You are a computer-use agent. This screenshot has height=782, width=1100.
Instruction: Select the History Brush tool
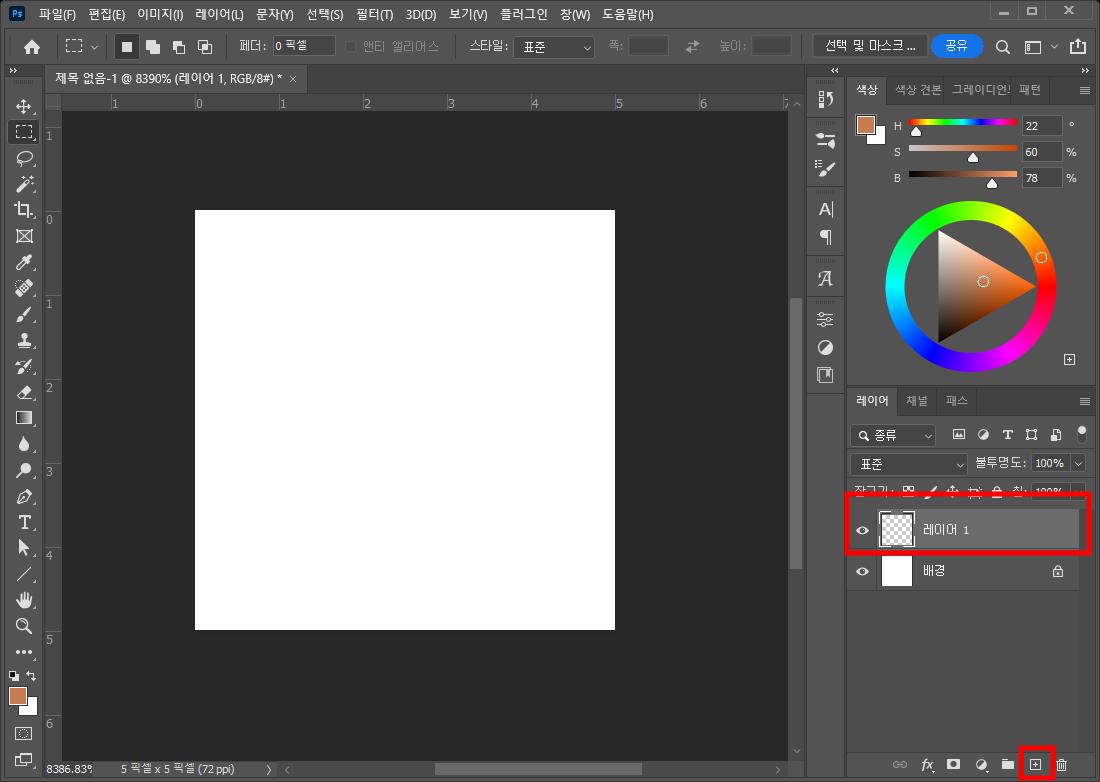pyautogui.click(x=24, y=367)
